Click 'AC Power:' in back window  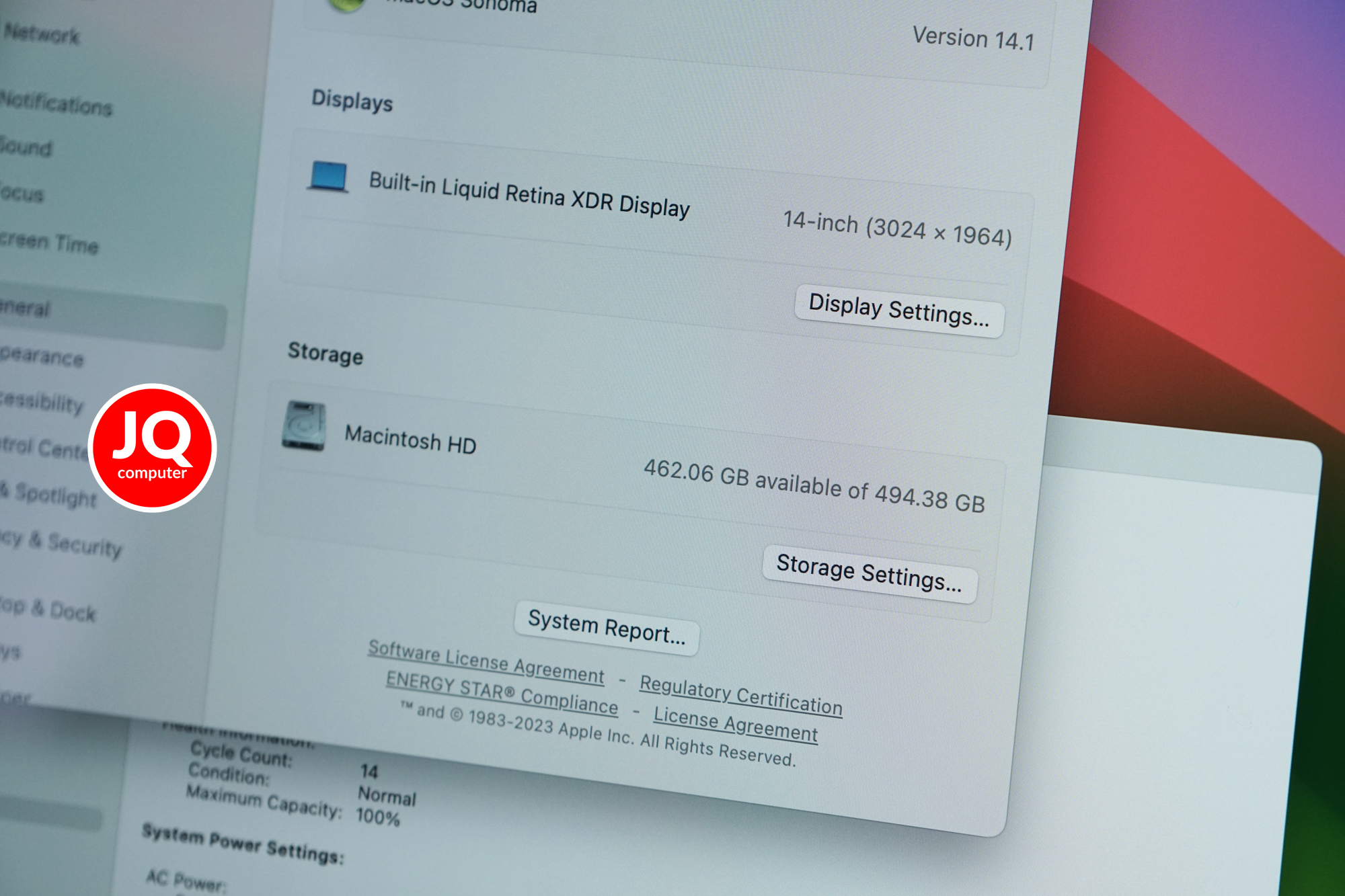[x=186, y=881]
